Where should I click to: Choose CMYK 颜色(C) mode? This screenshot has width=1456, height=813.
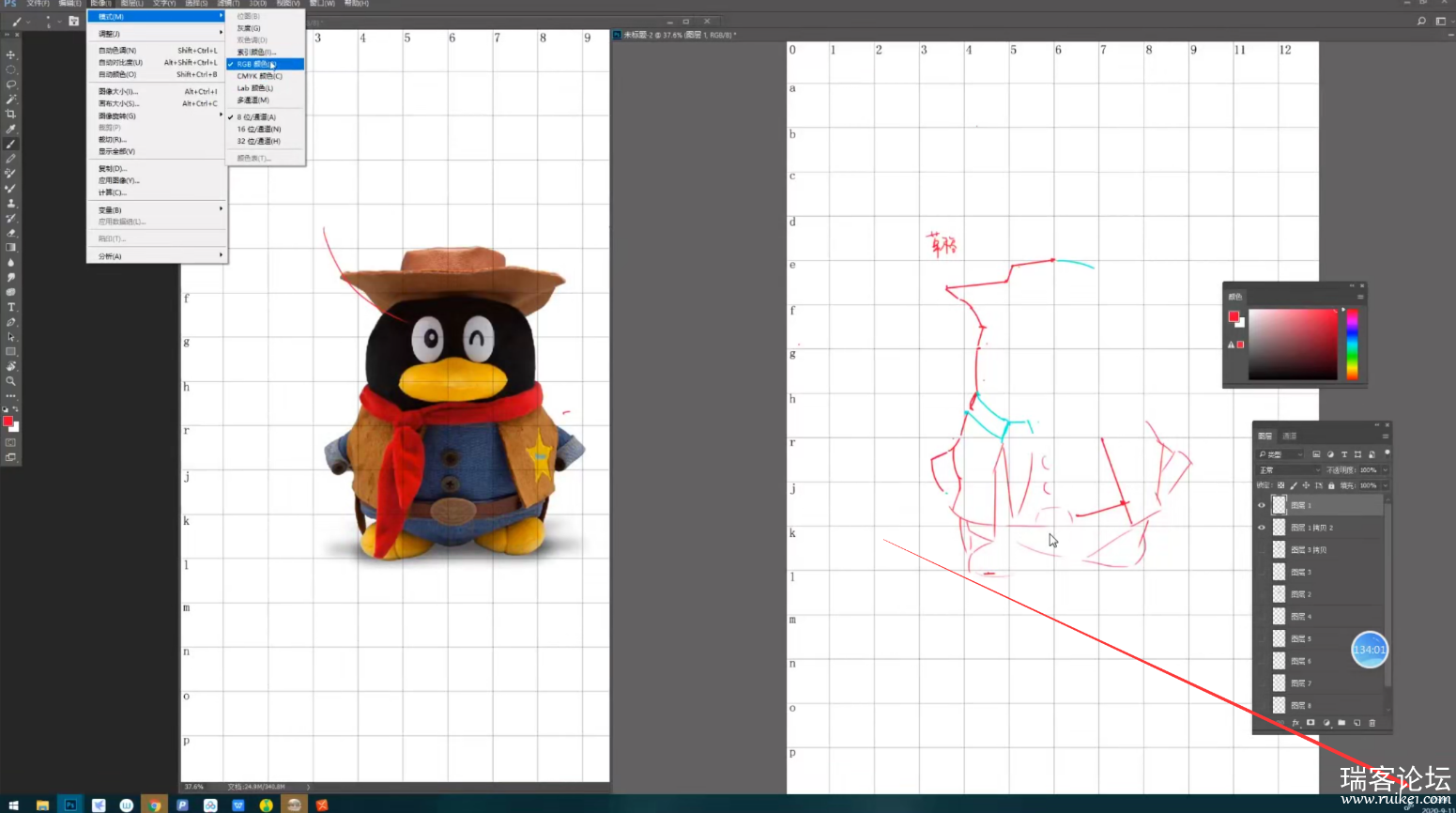tap(266, 76)
